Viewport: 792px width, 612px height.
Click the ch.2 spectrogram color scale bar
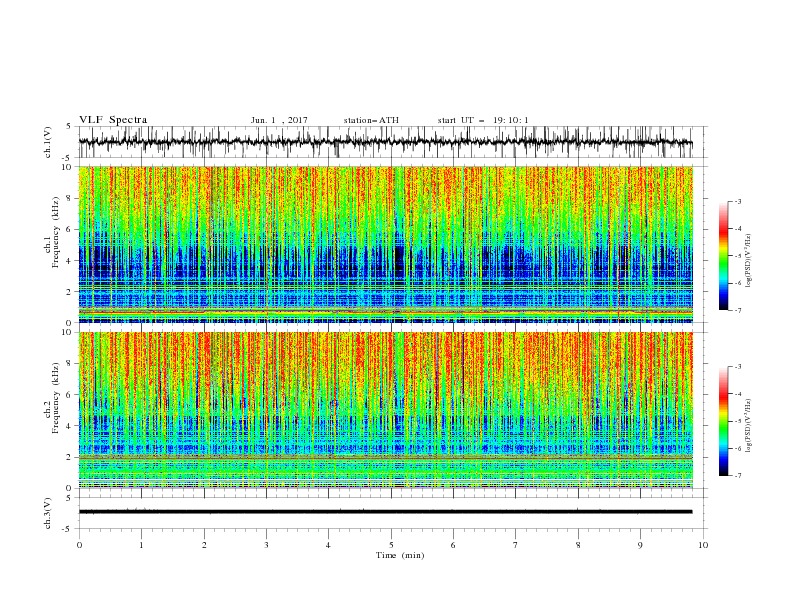(724, 421)
